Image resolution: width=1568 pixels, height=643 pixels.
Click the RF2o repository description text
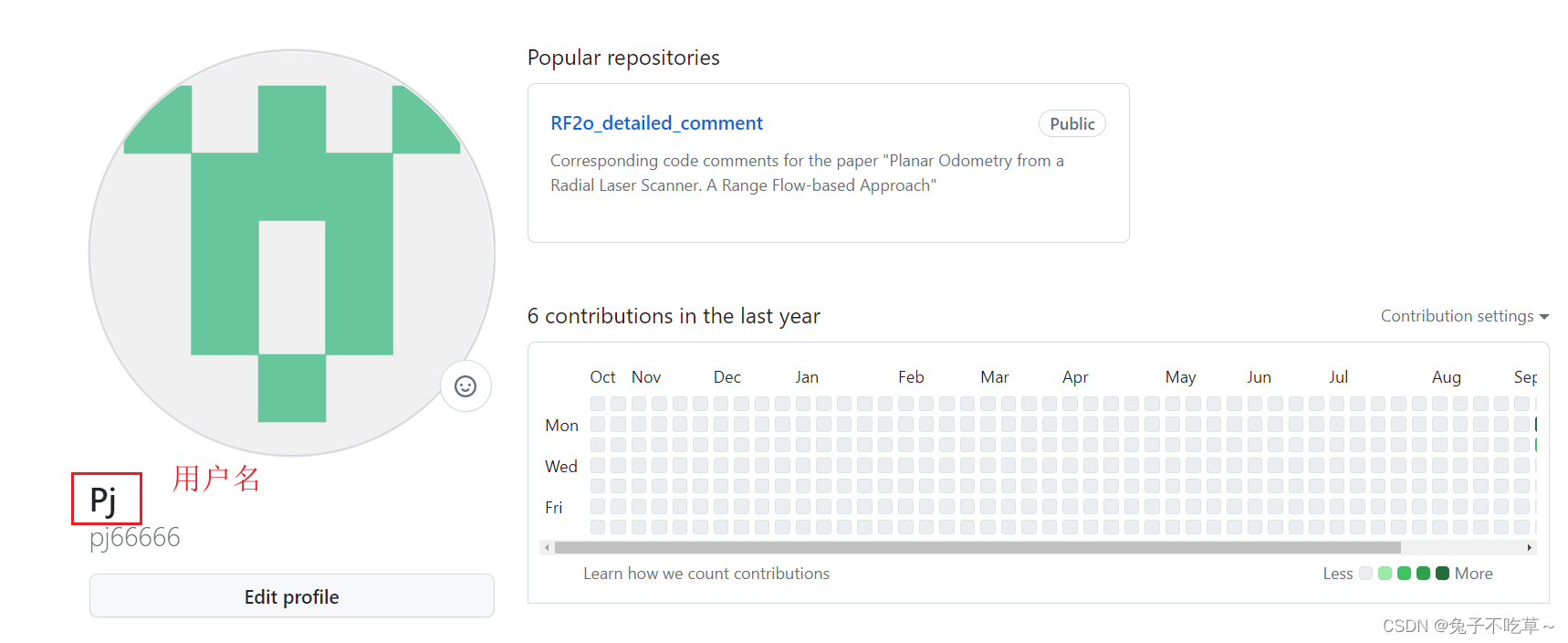click(x=807, y=173)
